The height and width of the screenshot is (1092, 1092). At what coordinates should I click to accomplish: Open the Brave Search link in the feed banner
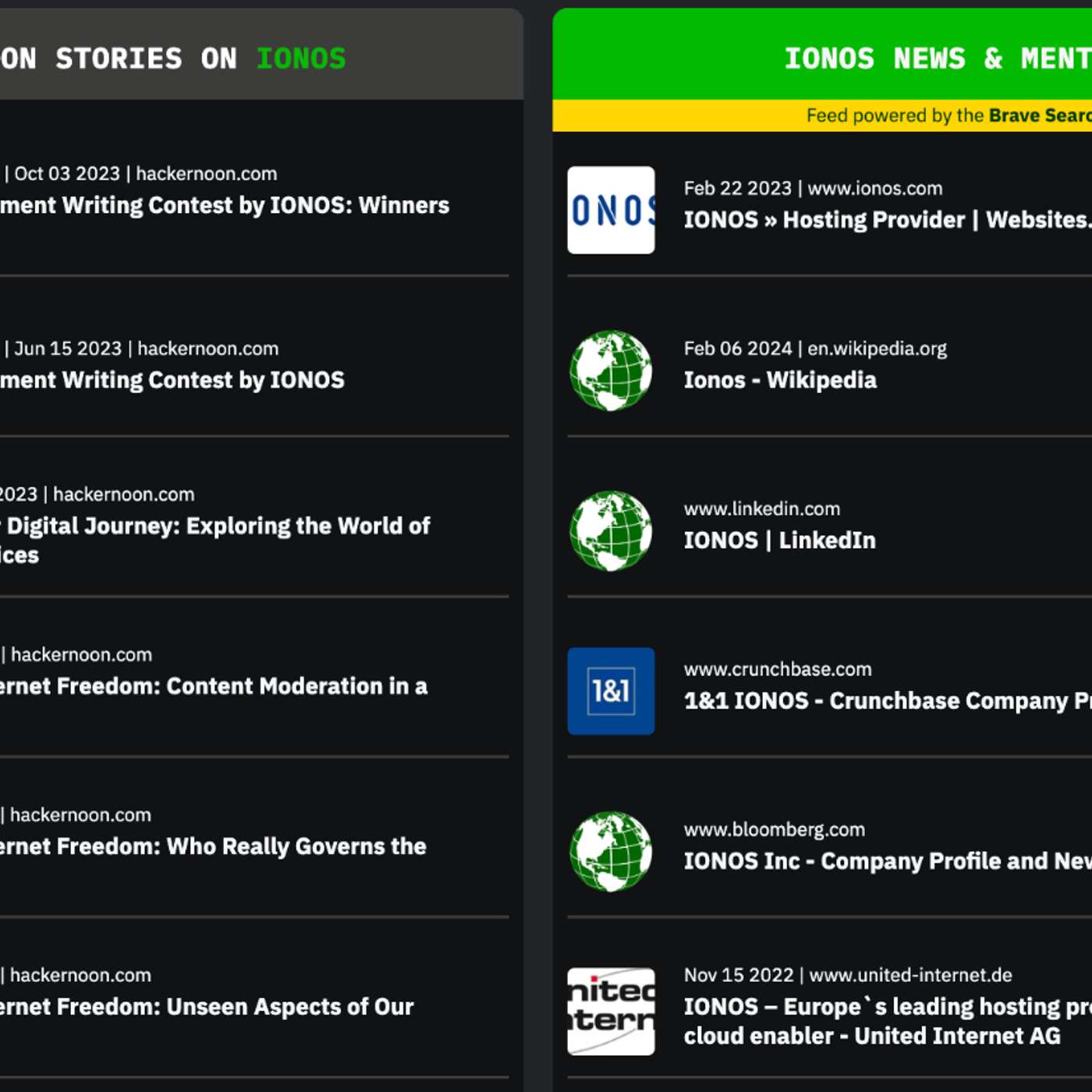tap(1037, 115)
